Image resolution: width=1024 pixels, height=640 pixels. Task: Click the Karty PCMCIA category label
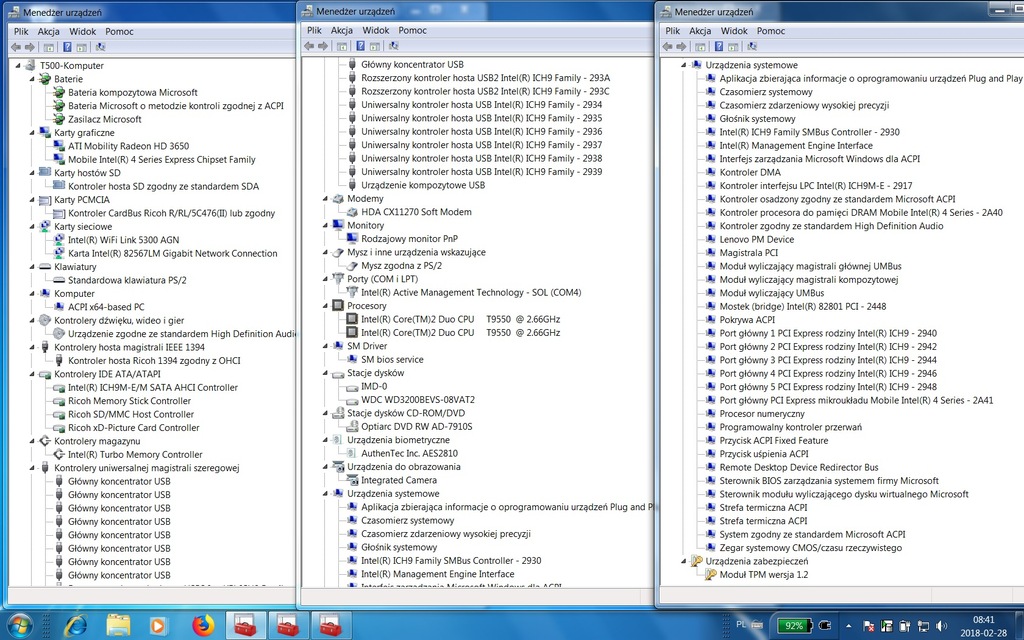[82, 200]
